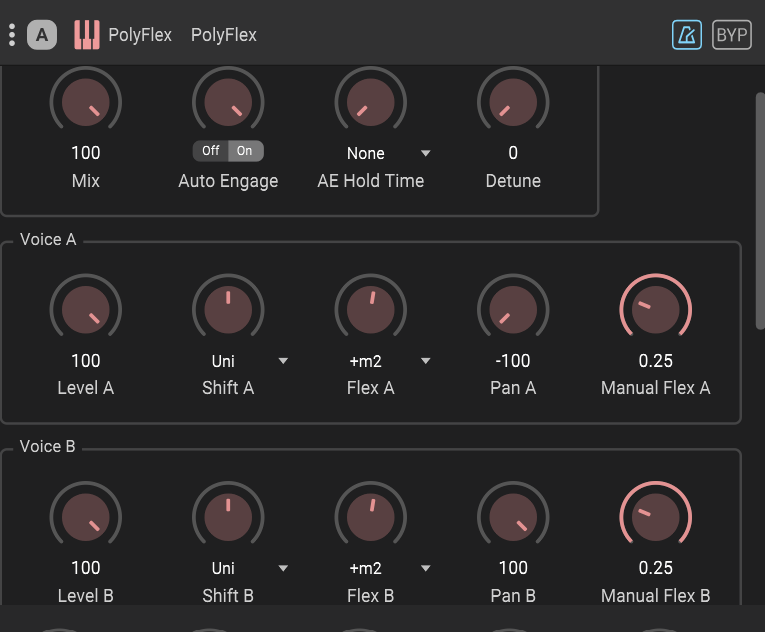The height and width of the screenshot is (632, 765).
Task: Open the Shift A Uni dropdown
Action: click(x=284, y=361)
